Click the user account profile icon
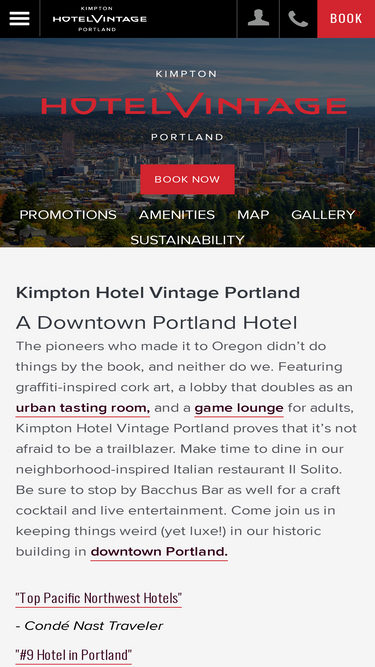This screenshot has width=375, height=667. coord(258,18)
